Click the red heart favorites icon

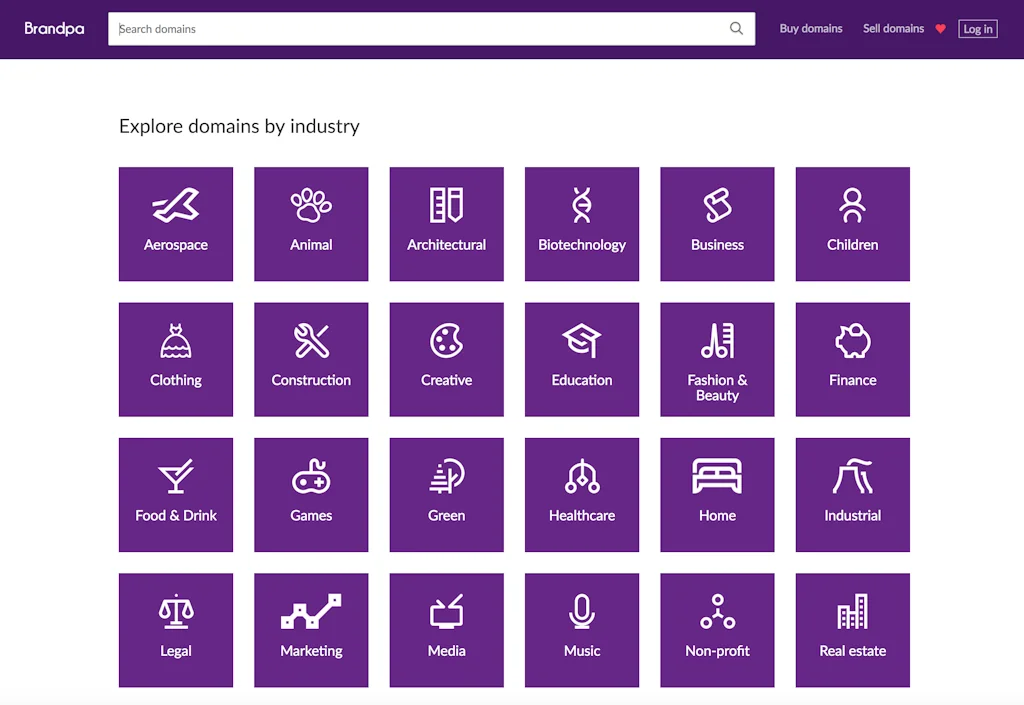(940, 29)
